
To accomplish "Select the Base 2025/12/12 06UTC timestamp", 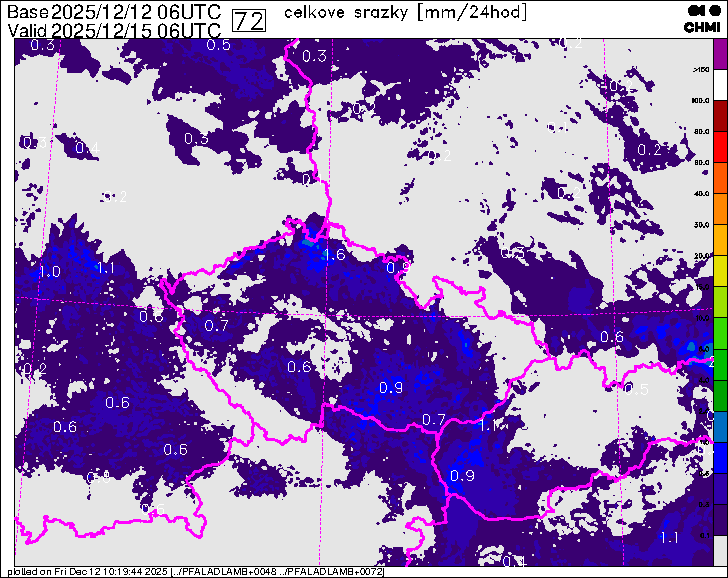I will 114,12.
